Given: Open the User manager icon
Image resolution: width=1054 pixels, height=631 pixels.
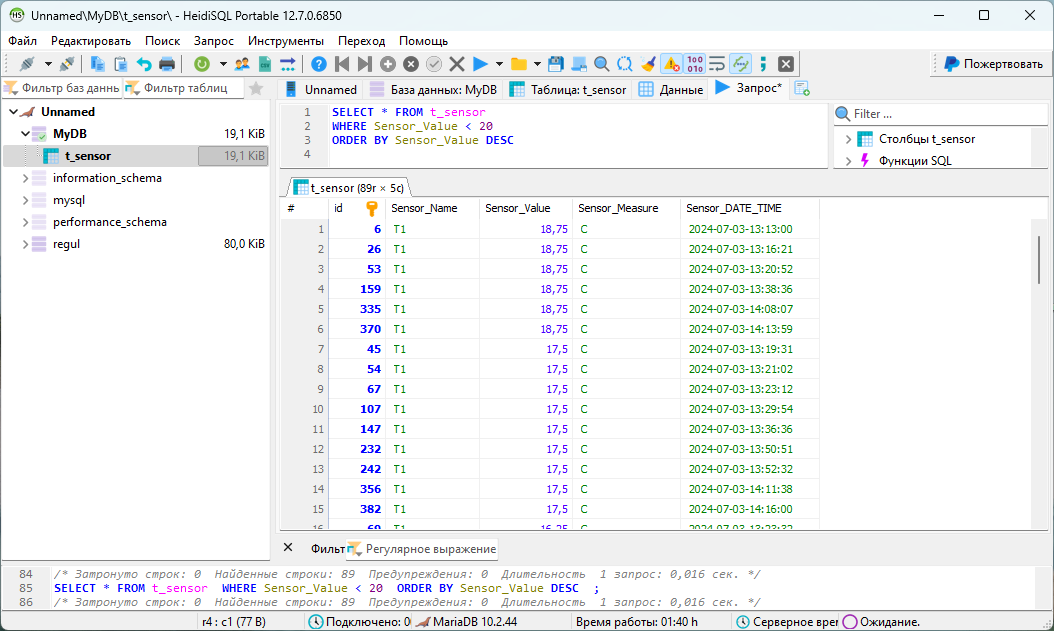Looking at the screenshot, I should [x=242, y=64].
